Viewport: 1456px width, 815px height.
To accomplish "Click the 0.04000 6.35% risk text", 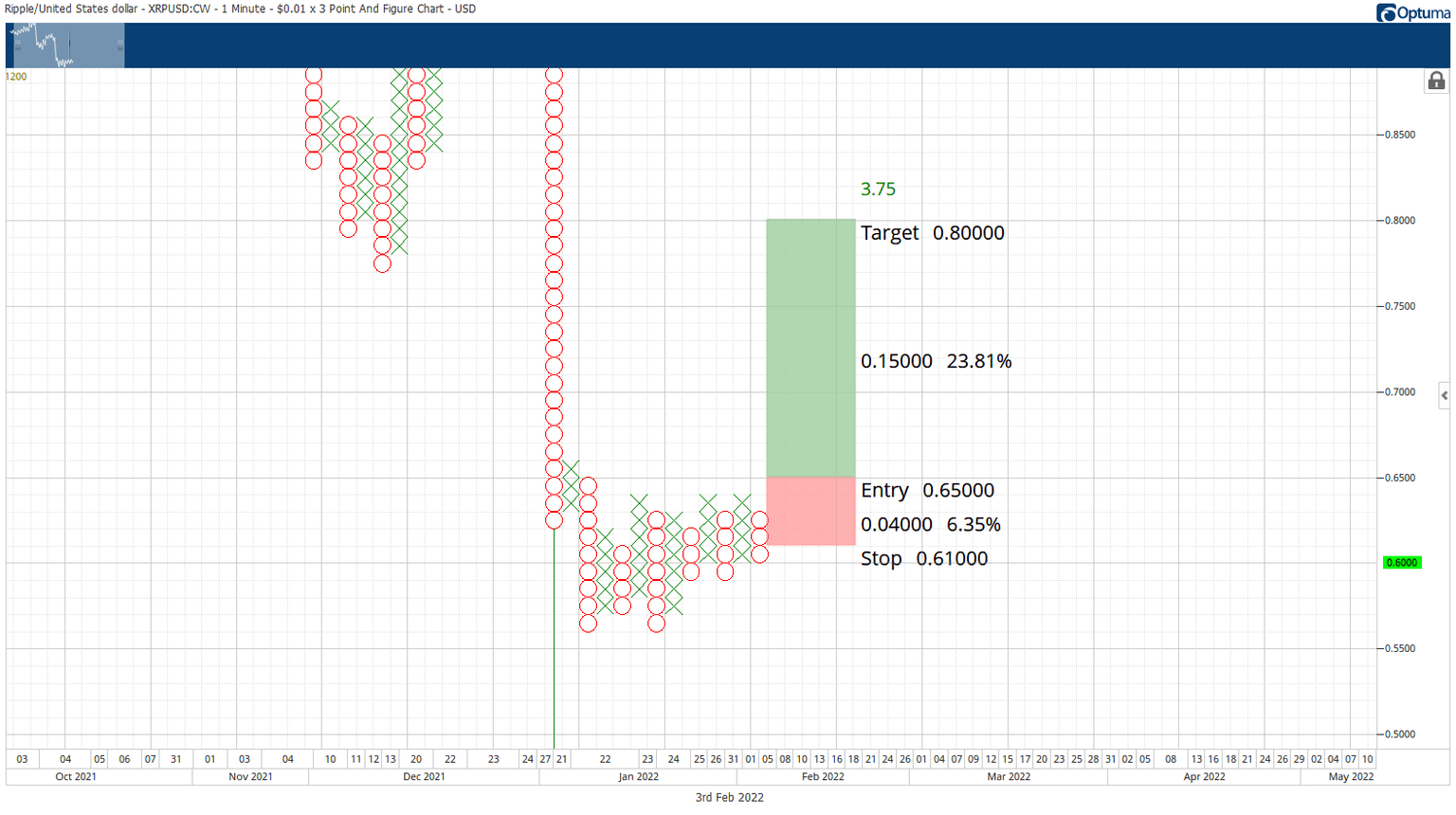I will [x=930, y=525].
